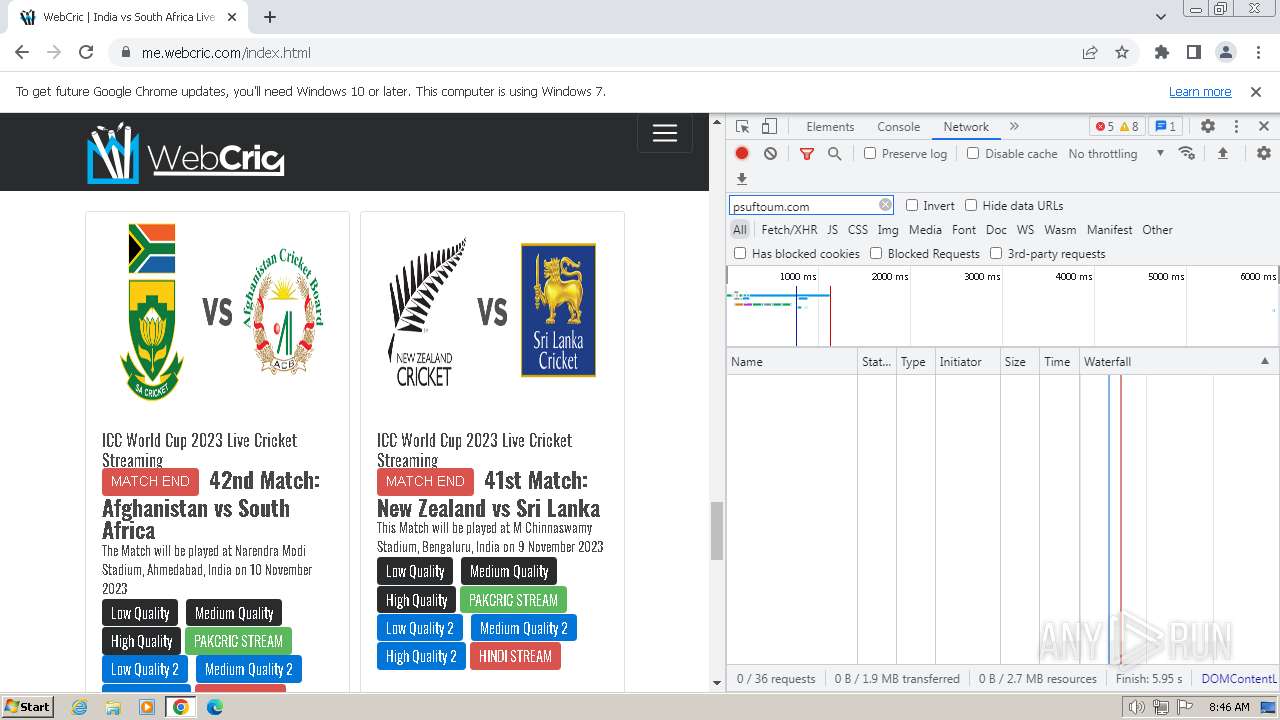Screen dimensions: 1280x720
Task: Open Chrome extensions puzzle icon
Action: pyautogui.click(x=1162, y=53)
